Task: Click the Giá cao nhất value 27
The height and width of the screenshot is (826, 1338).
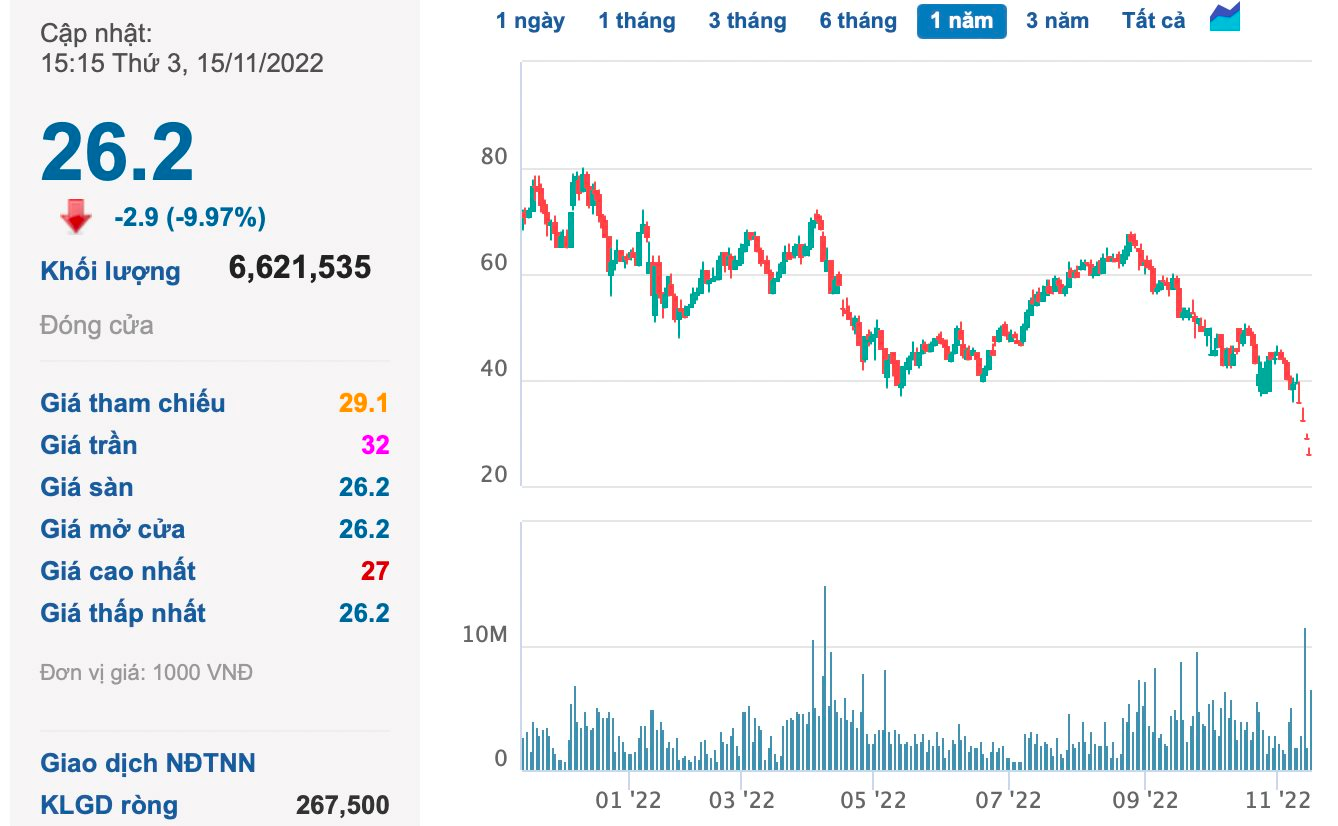Action: tap(375, 571)
